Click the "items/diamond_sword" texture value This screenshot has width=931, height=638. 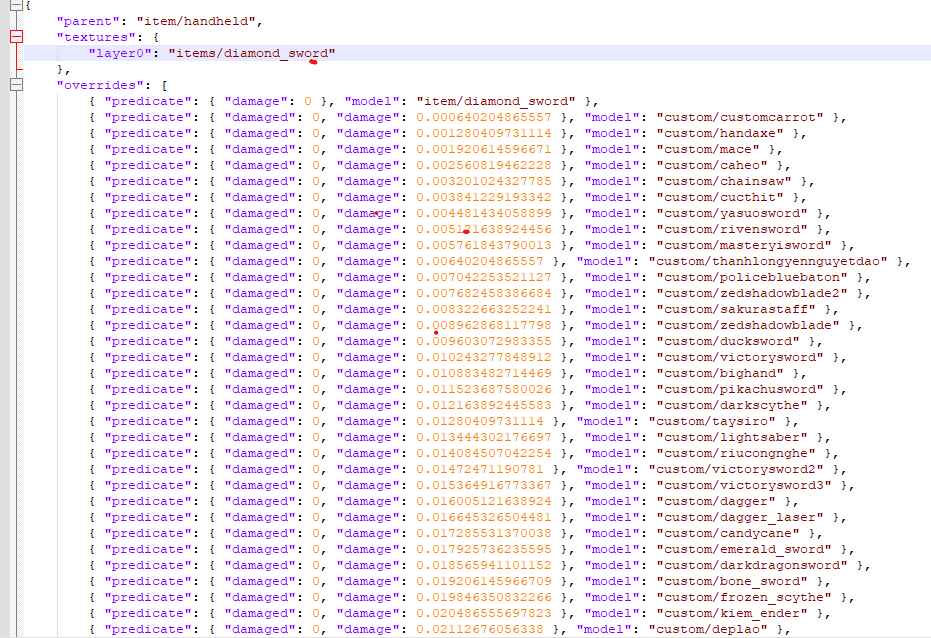pos(252,53)
